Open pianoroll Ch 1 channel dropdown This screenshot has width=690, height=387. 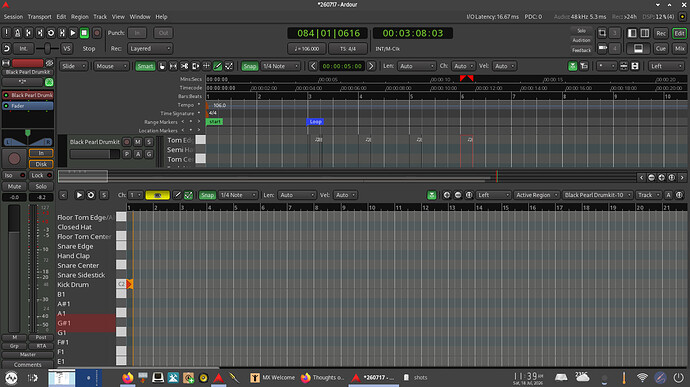[x=136, y=195]
